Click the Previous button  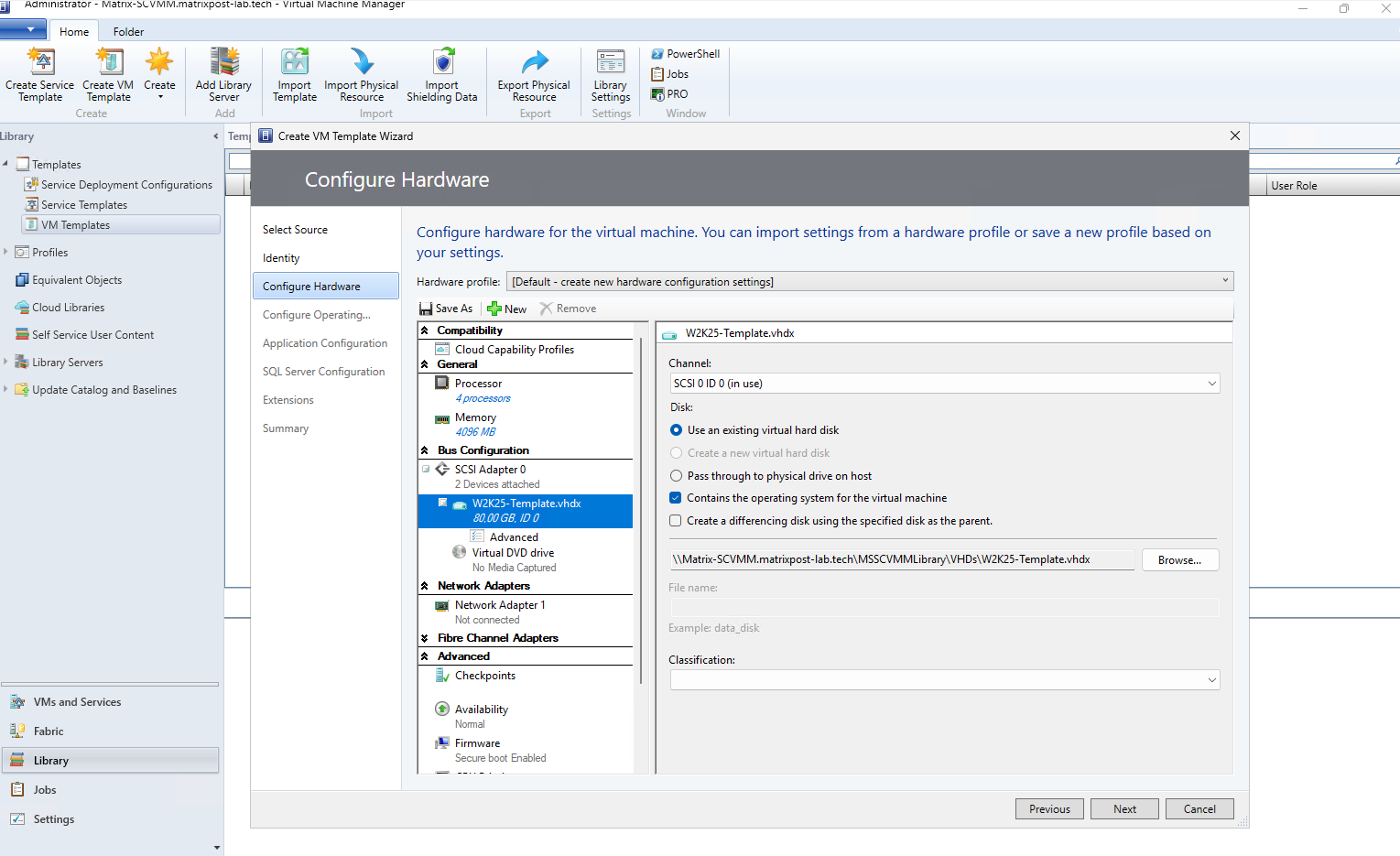[1049, 809]
